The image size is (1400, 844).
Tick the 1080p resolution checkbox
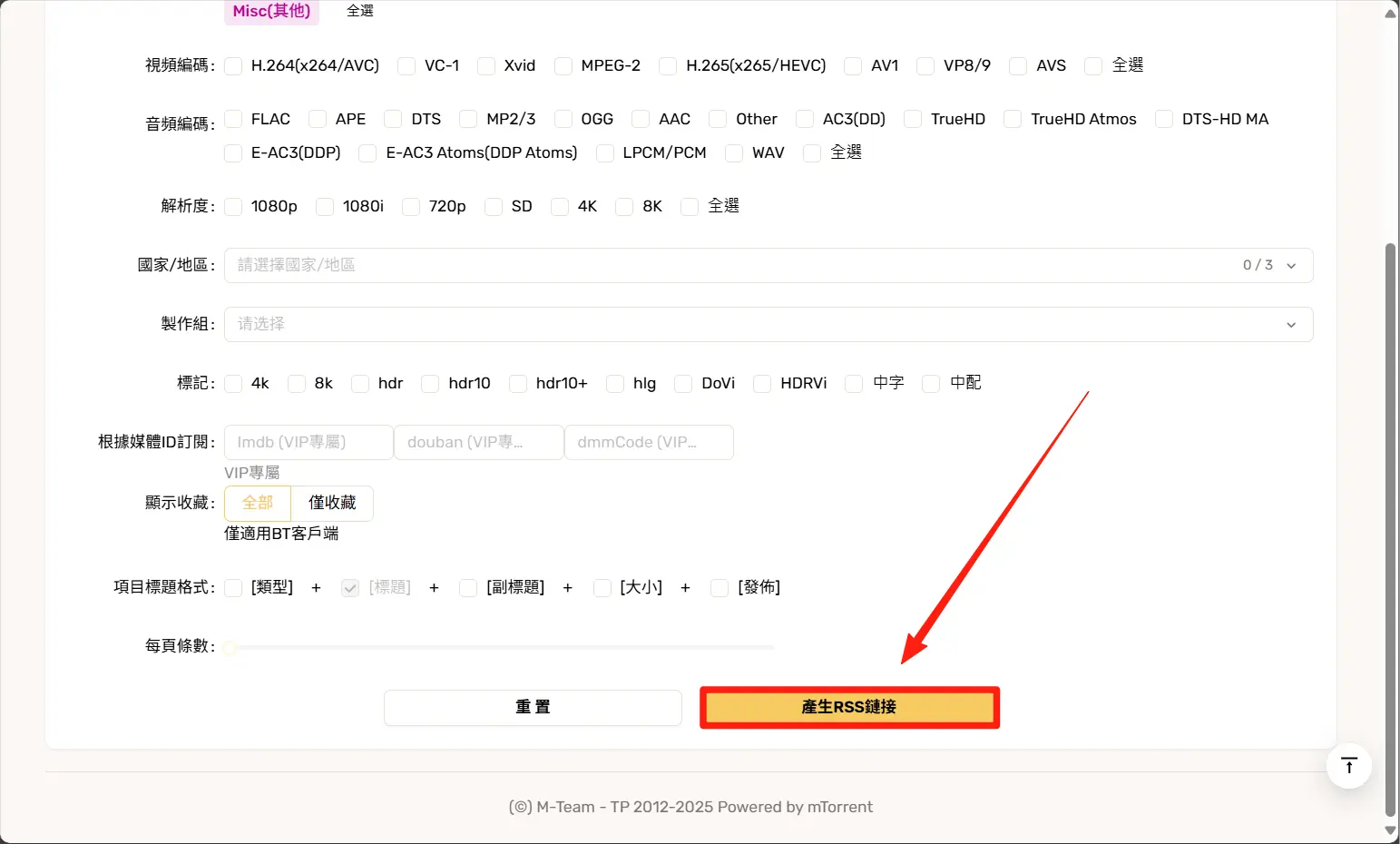pyautogui.click(x=234, y=207)
